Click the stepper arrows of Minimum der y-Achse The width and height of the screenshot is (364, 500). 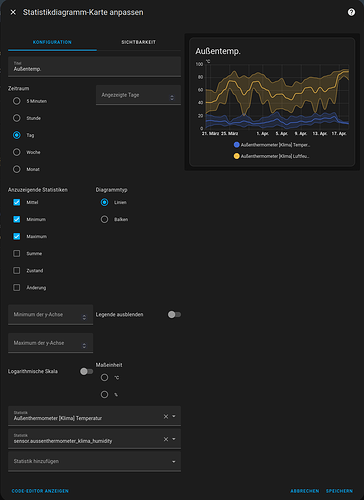(84, 317)
